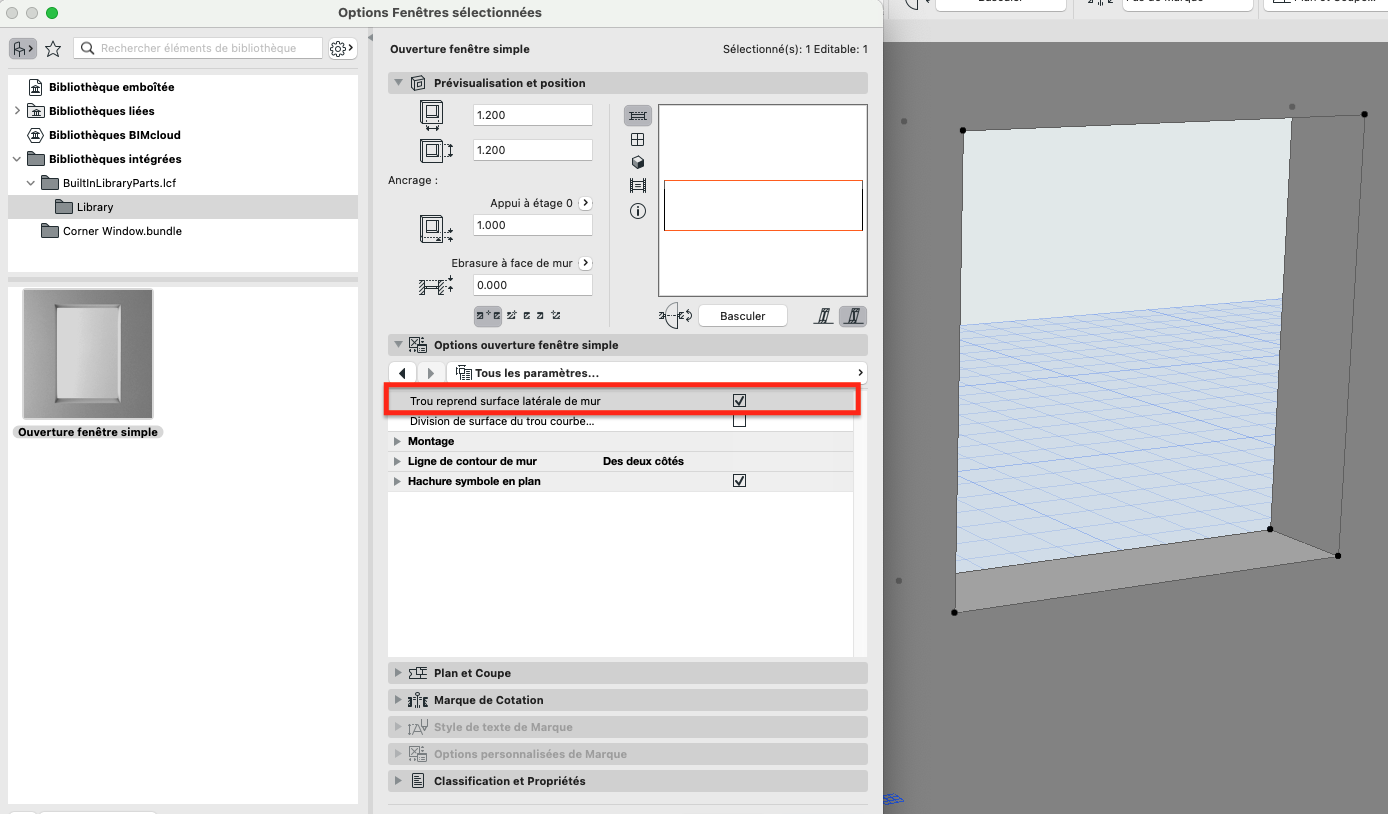Edit the height value field 1.200
Screen dimensions: 1388x814
coord(533,150)
